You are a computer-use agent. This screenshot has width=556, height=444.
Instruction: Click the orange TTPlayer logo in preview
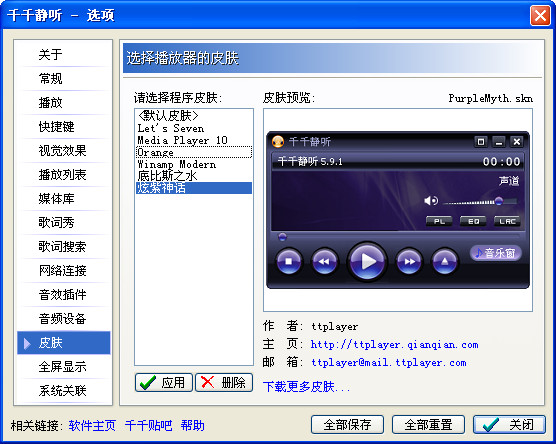(x=278, y=142)
